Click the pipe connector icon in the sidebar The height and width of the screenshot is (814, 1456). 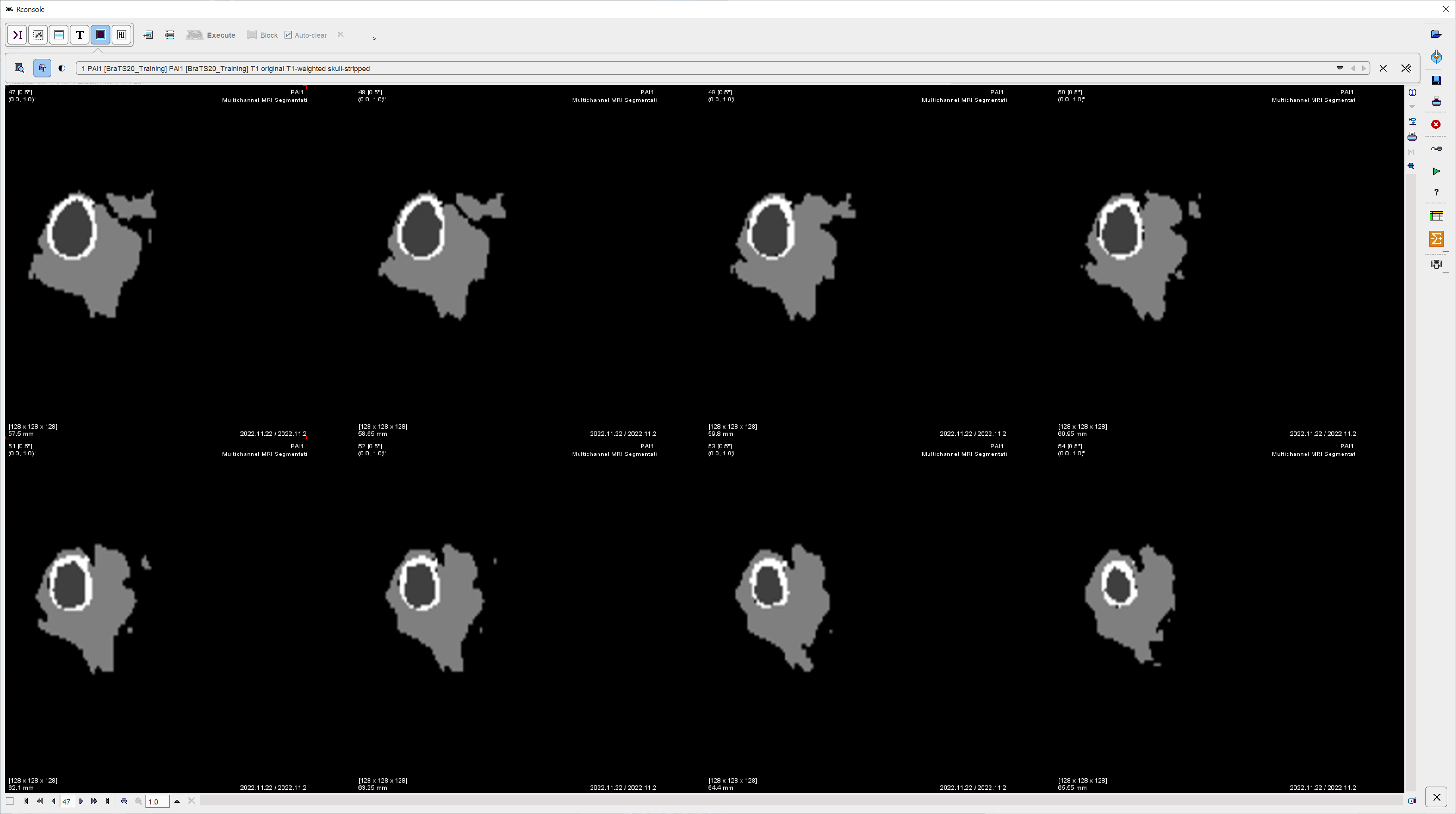tap(1436, 149)
